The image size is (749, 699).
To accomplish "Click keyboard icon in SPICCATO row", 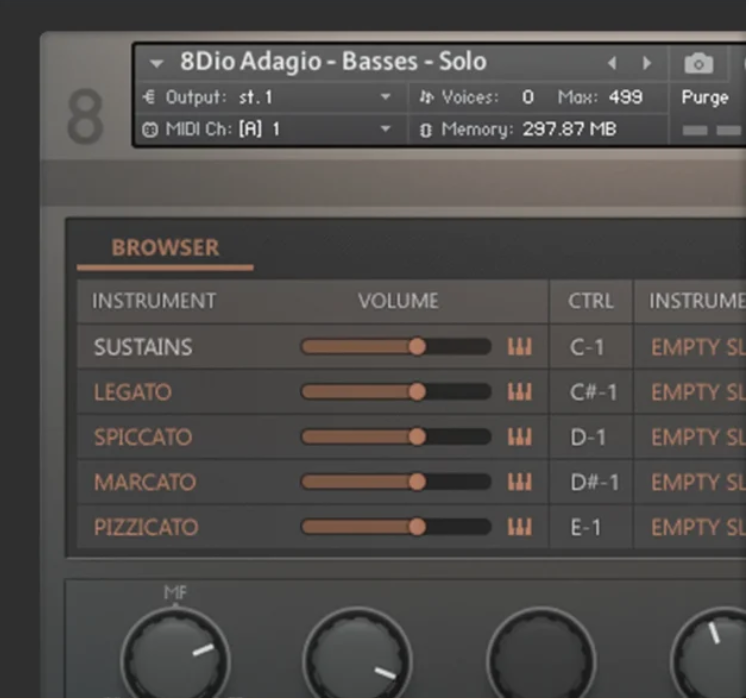I will [x=519, y=437].
